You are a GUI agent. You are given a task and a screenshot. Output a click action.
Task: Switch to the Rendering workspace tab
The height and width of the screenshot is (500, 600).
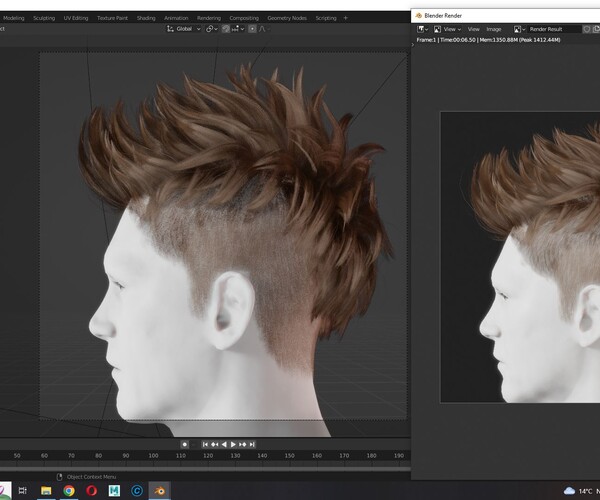209,18
